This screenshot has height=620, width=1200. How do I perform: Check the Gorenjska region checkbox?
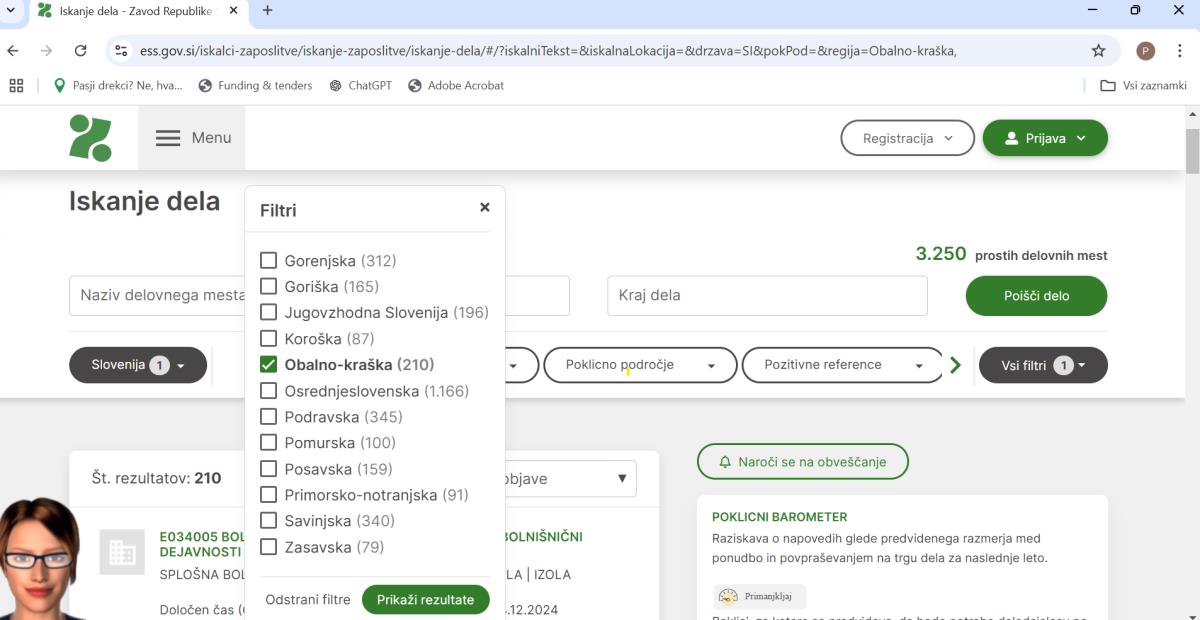(268, 261)
